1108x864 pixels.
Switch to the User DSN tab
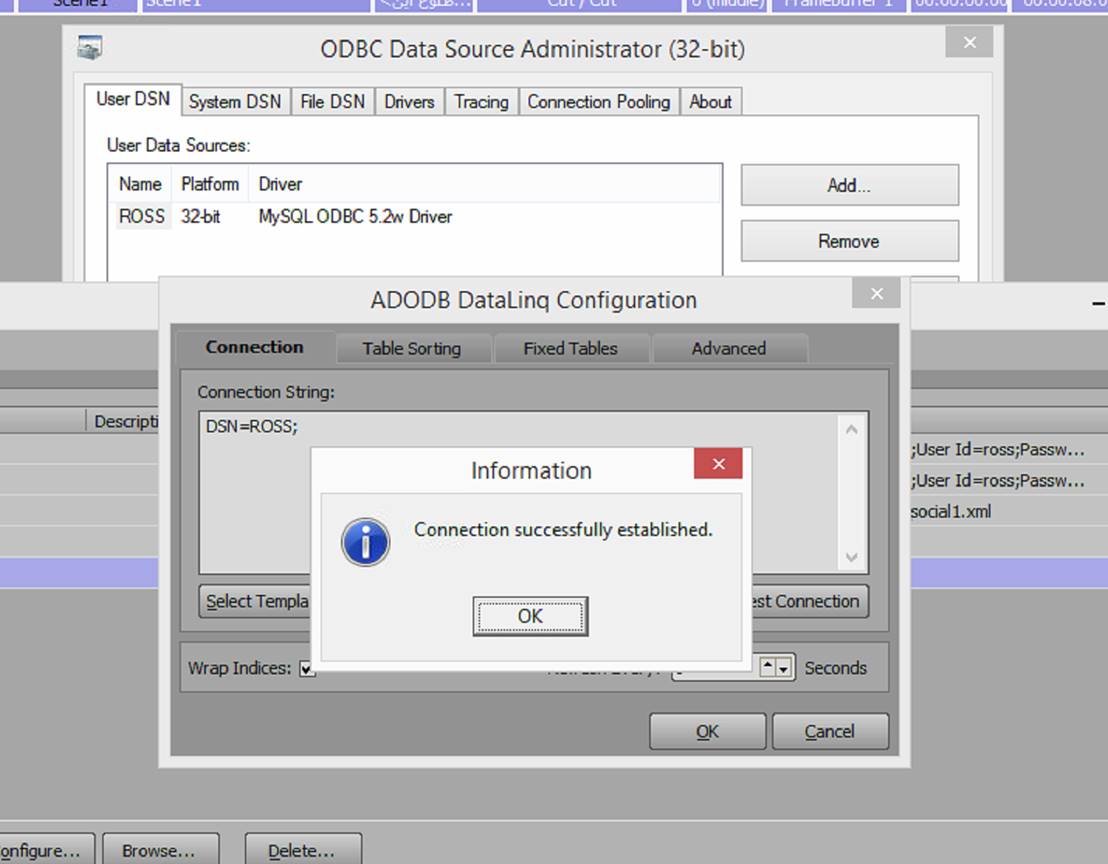click(x=133, y=99)
